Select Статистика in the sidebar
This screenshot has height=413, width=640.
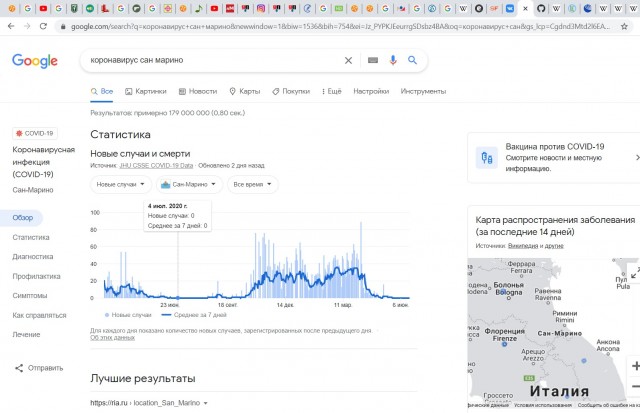31,237
